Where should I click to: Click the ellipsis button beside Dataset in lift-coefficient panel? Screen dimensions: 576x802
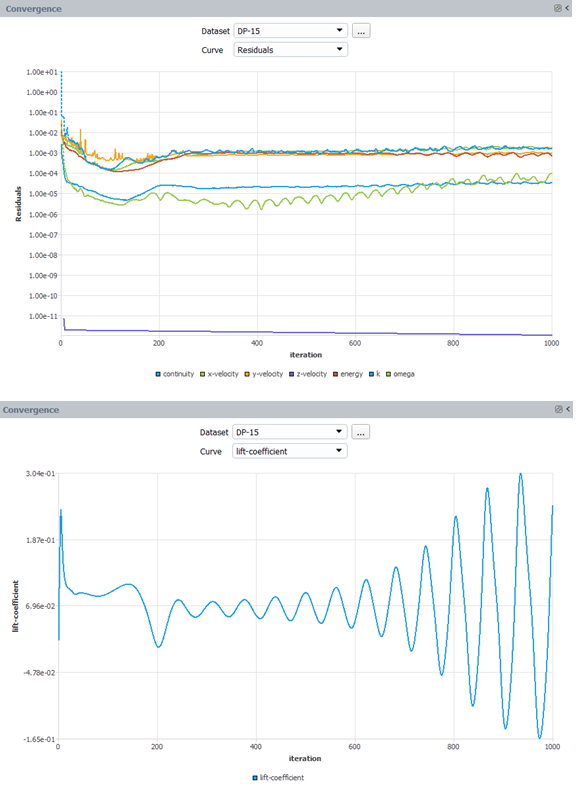(361, 432)
